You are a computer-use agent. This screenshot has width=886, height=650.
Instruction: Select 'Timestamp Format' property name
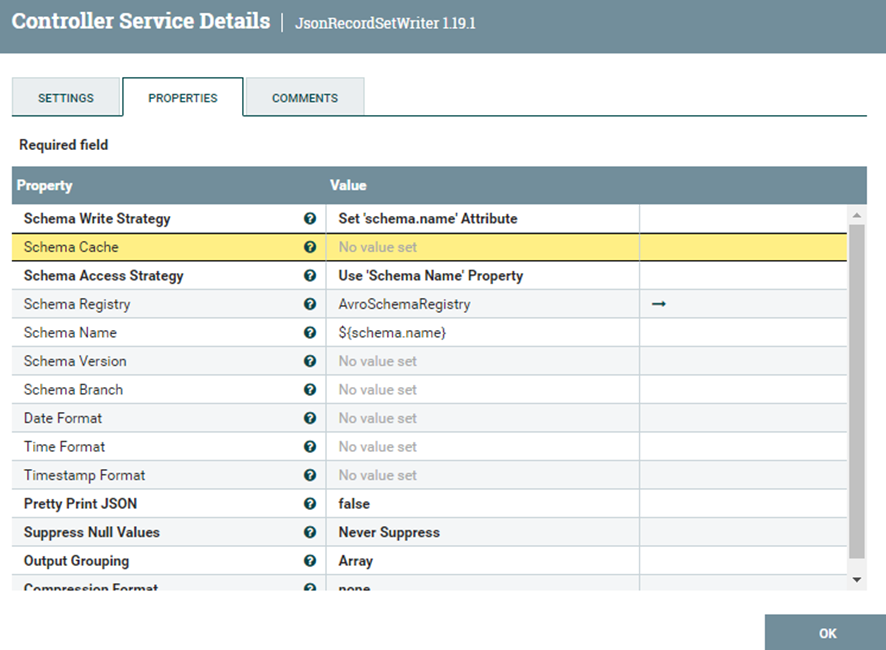[84, 475]
